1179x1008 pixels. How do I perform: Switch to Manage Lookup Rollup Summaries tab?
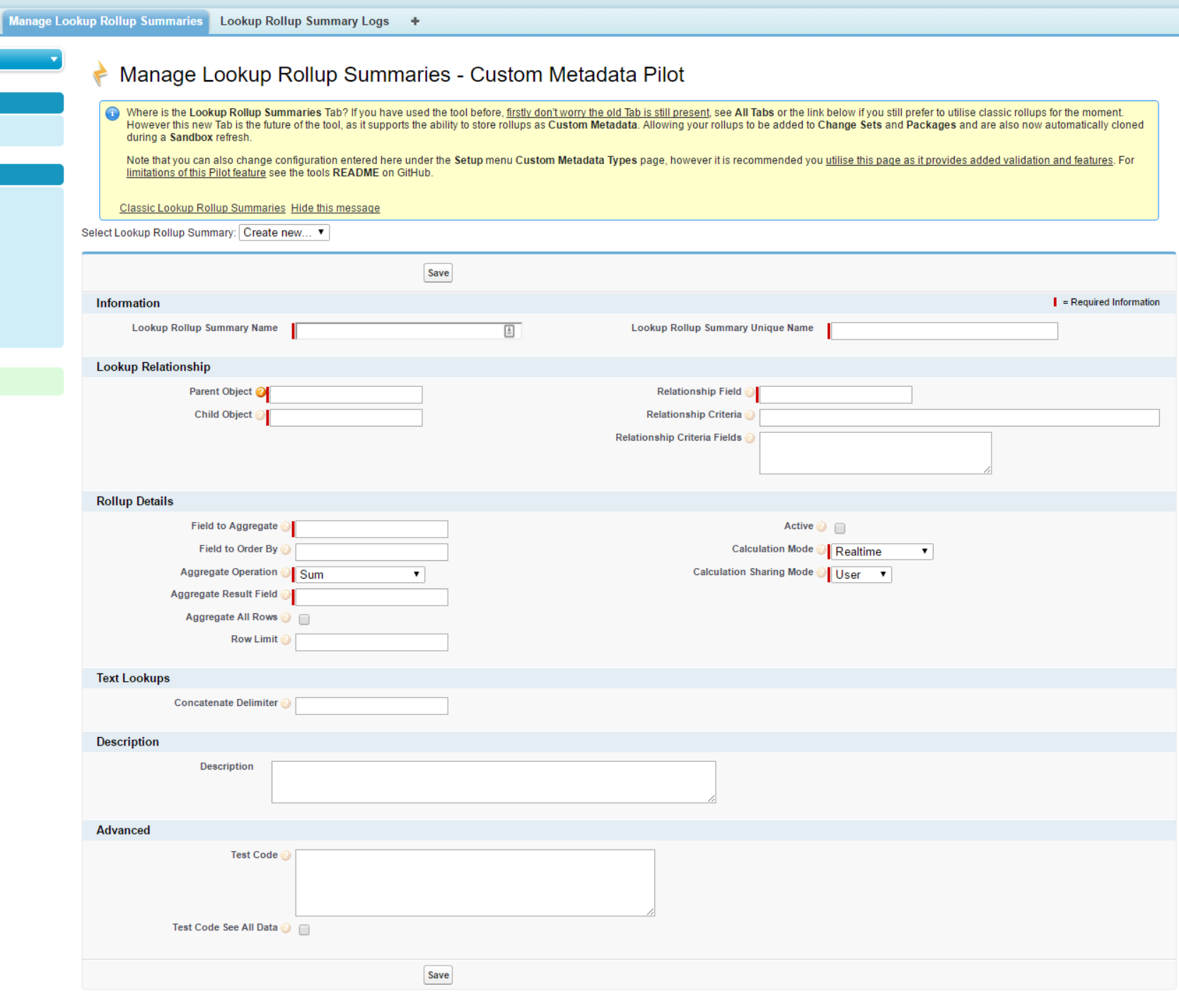point(105,21)
